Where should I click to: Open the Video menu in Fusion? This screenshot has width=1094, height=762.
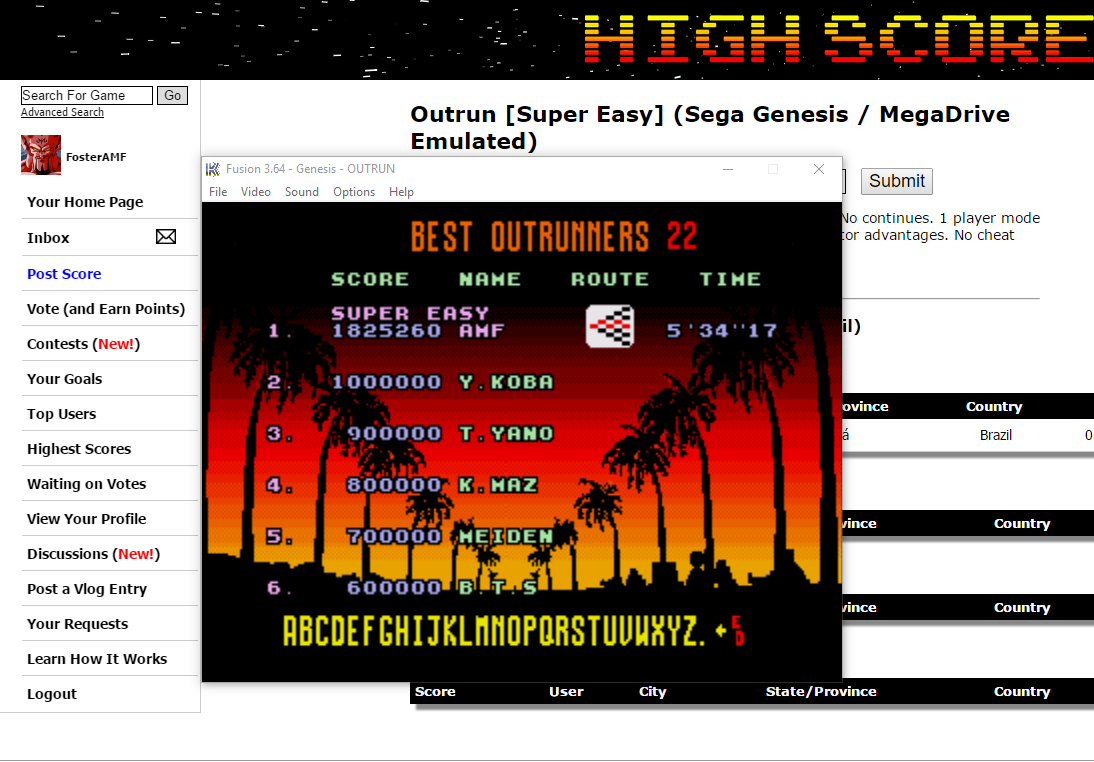[x=256, y=192]
